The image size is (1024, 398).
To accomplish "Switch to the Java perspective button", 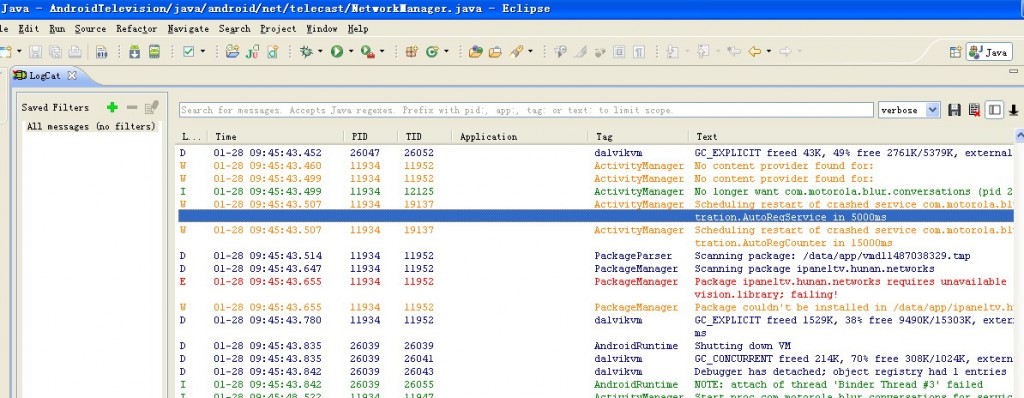I will [989, 52].
